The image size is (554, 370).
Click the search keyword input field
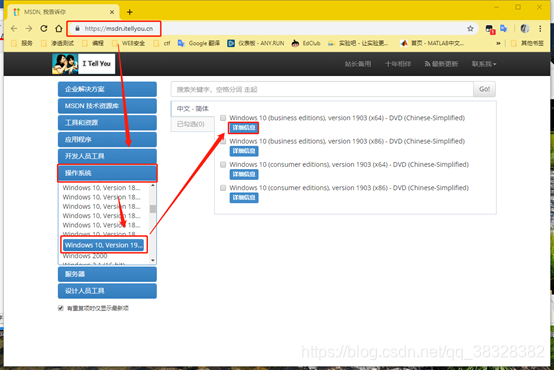[x=322, y=89]
